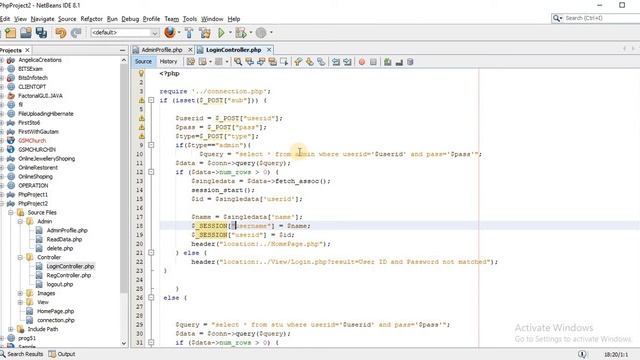Open Profile Project dropdown arrow
The image size is (640, 360).
(x=271, y=33)
